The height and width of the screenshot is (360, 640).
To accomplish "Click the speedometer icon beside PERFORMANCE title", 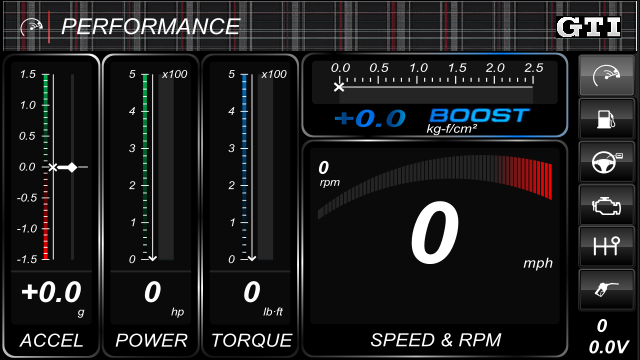I will 32,27.
